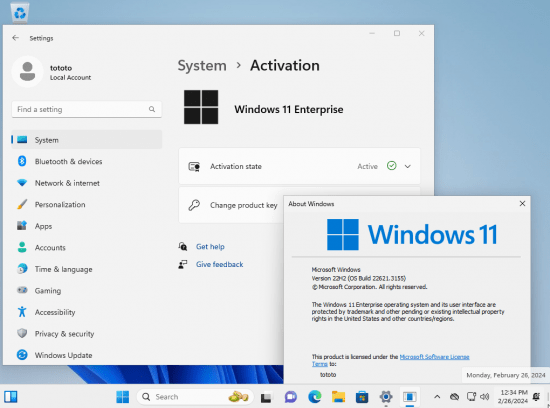Screen dimensions: 550x408
Task: Open the Start menu on taskbar
Action: click(x=122, y=397)
